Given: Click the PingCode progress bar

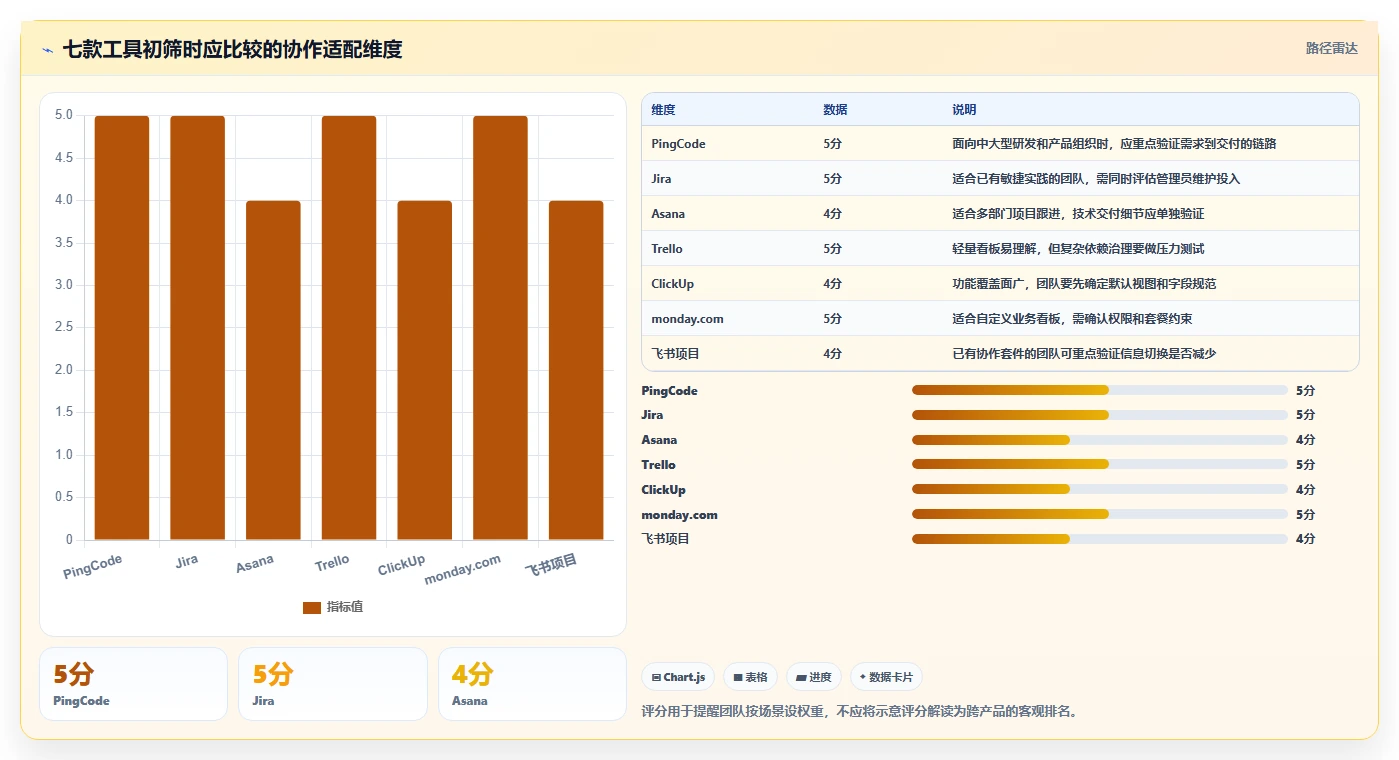Looking at the screenshot, I should click(1100, 390).
